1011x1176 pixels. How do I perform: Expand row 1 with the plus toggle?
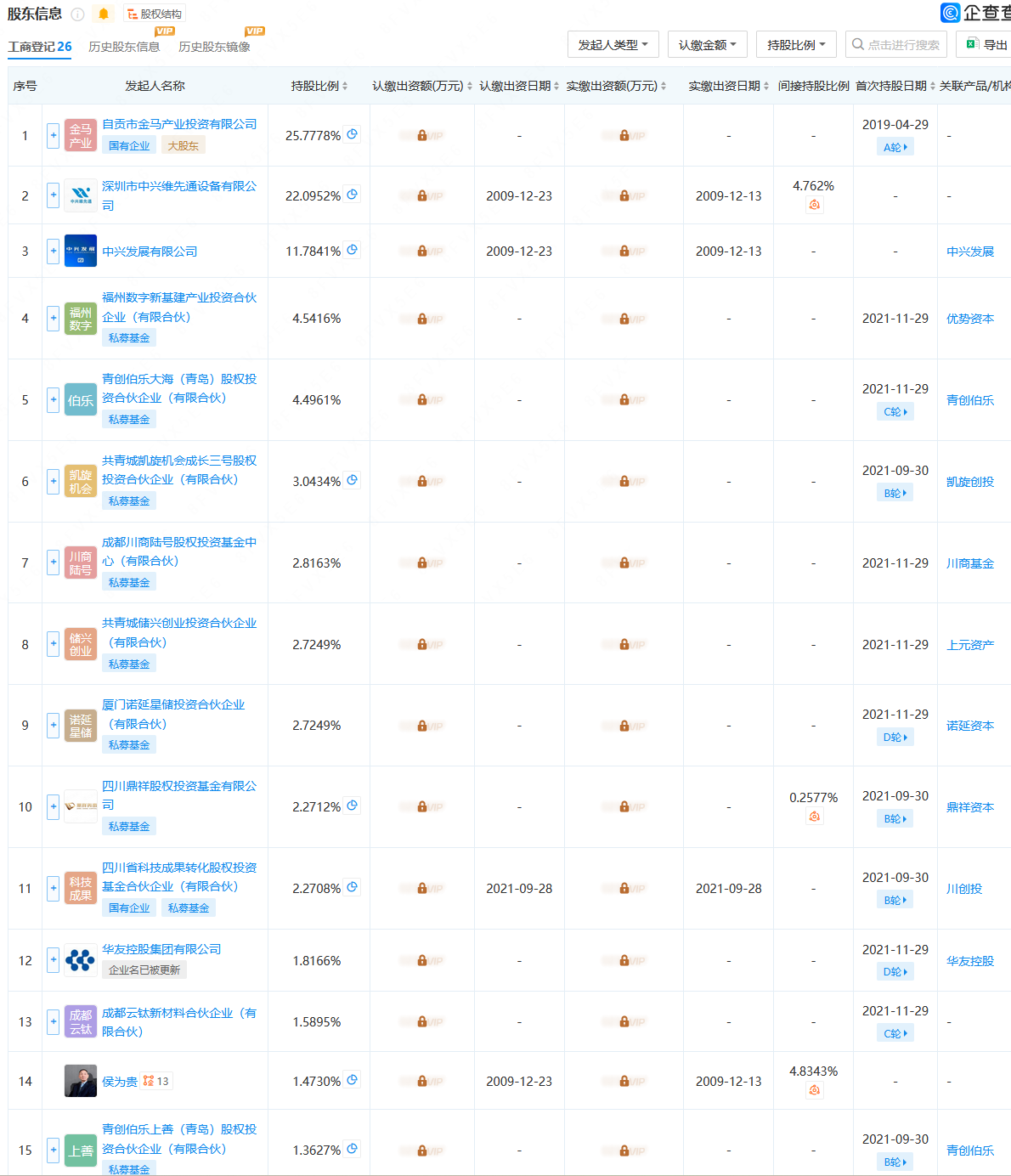(53, 135)
